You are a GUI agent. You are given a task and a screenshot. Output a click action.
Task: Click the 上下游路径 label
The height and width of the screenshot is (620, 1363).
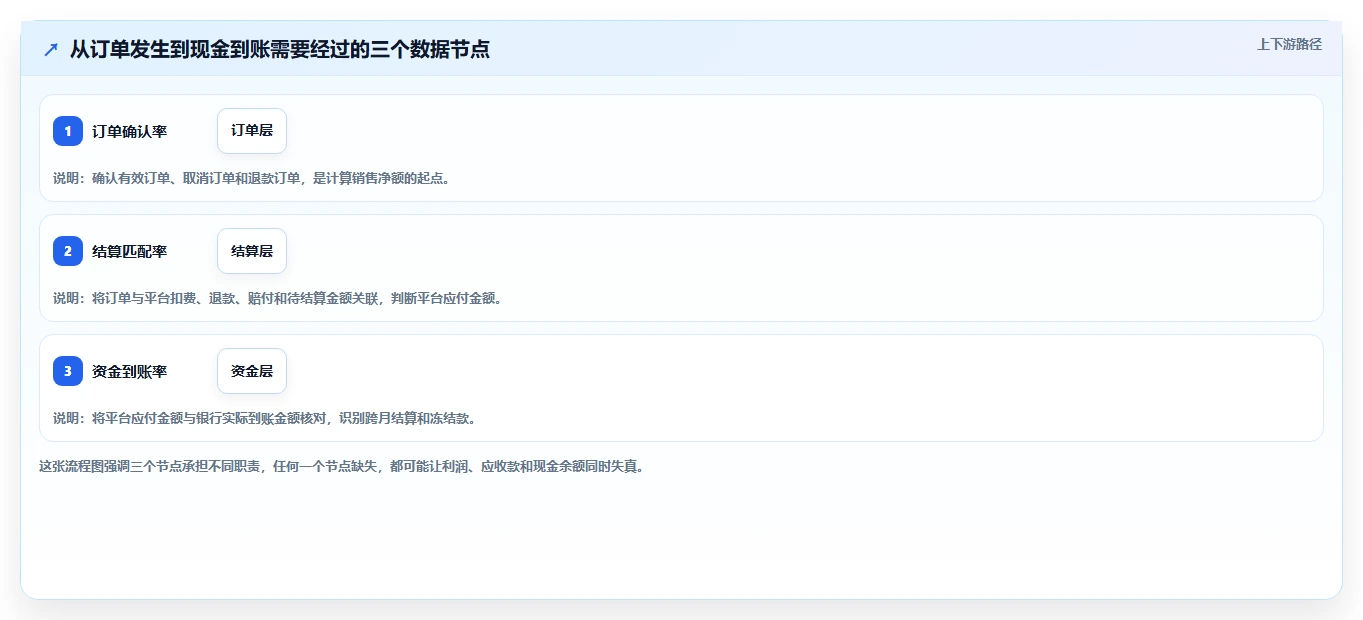[1289, 44]
